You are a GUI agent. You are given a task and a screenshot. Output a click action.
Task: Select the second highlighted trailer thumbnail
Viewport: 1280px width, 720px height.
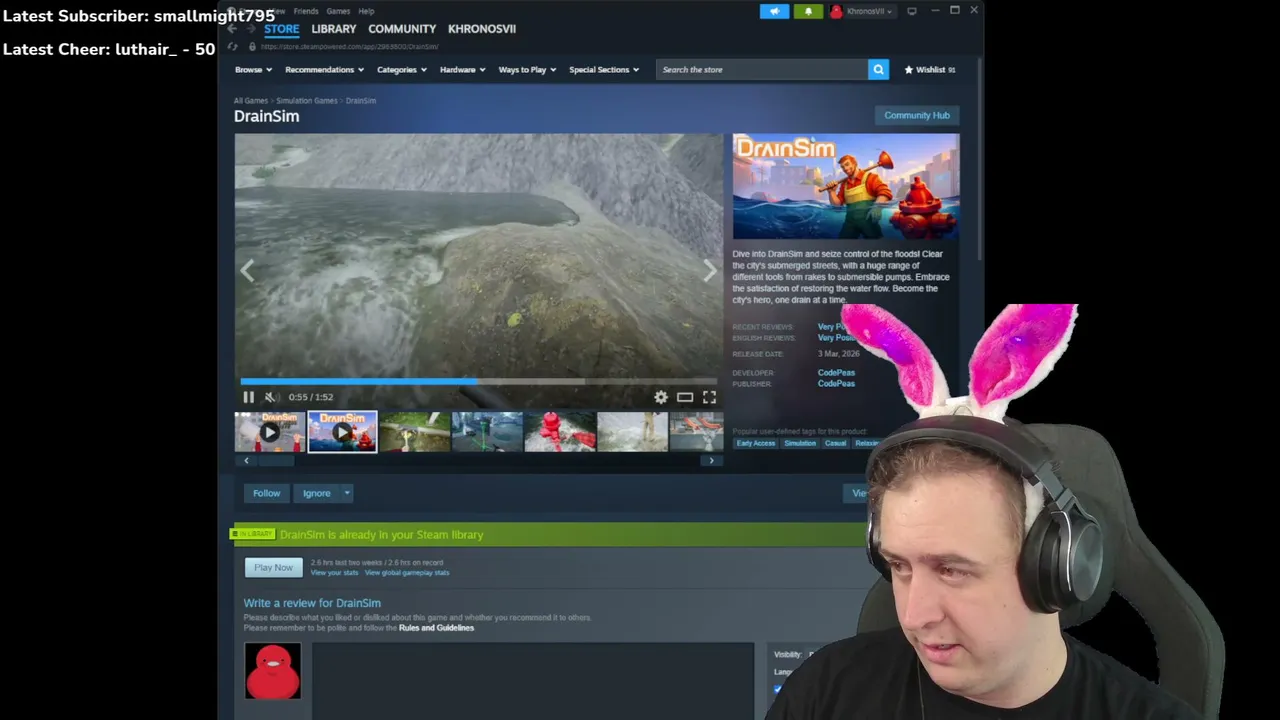(342, 432)
